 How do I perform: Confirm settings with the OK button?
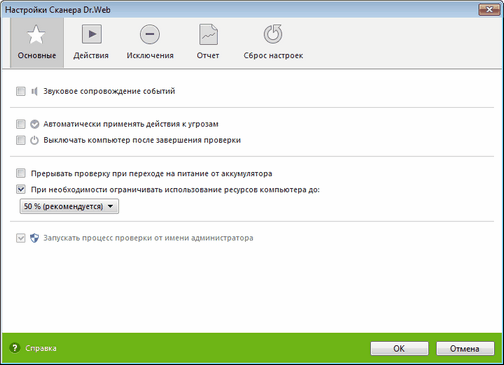(399, 349)
